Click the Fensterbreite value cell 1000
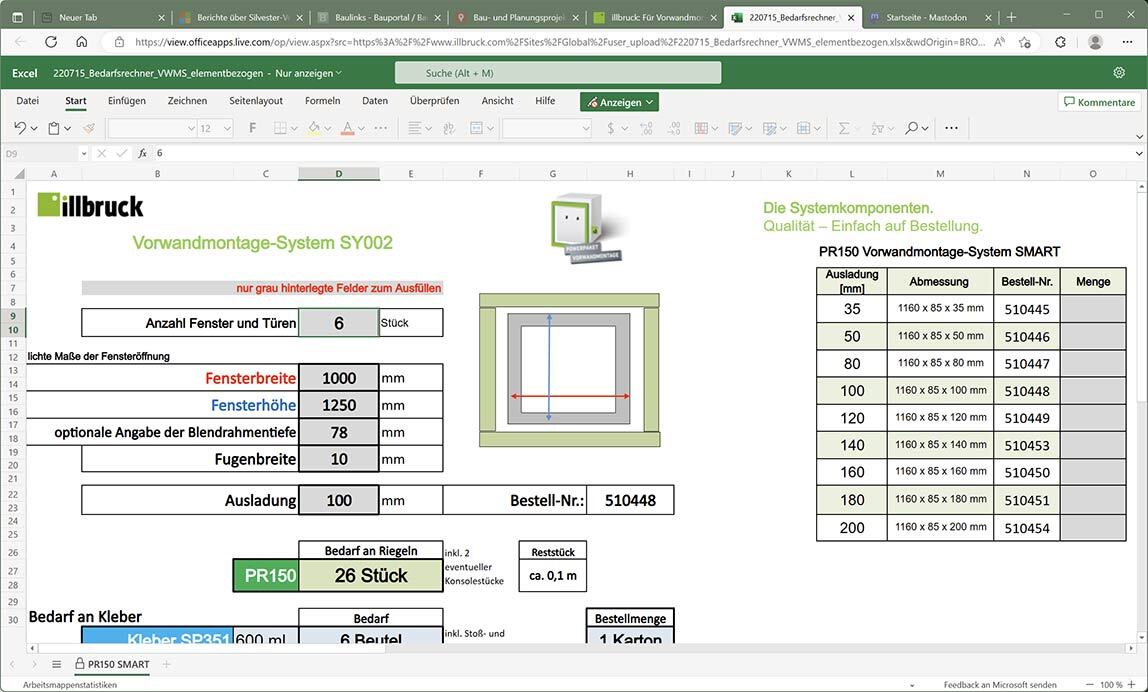The image size is (1148, 692). 339,378
